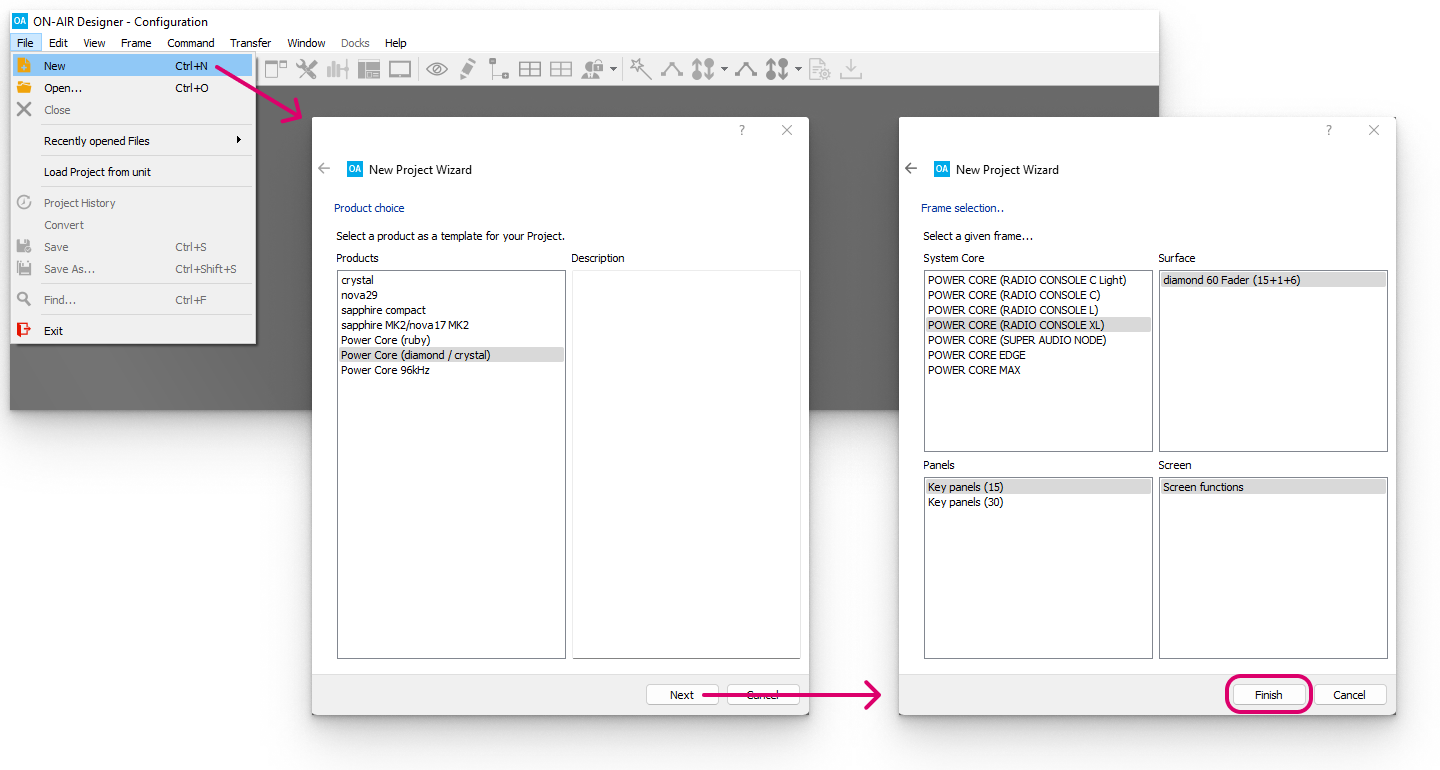This screenshot has width=1440, height=770.
Task: Click the user lock toolbar icon
Action: pos(593,69)
